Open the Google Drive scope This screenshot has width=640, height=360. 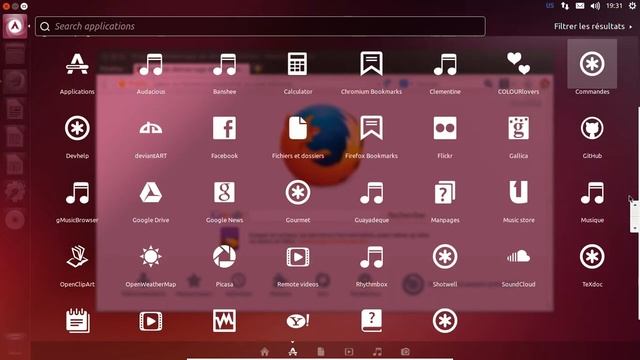point(151,192)
